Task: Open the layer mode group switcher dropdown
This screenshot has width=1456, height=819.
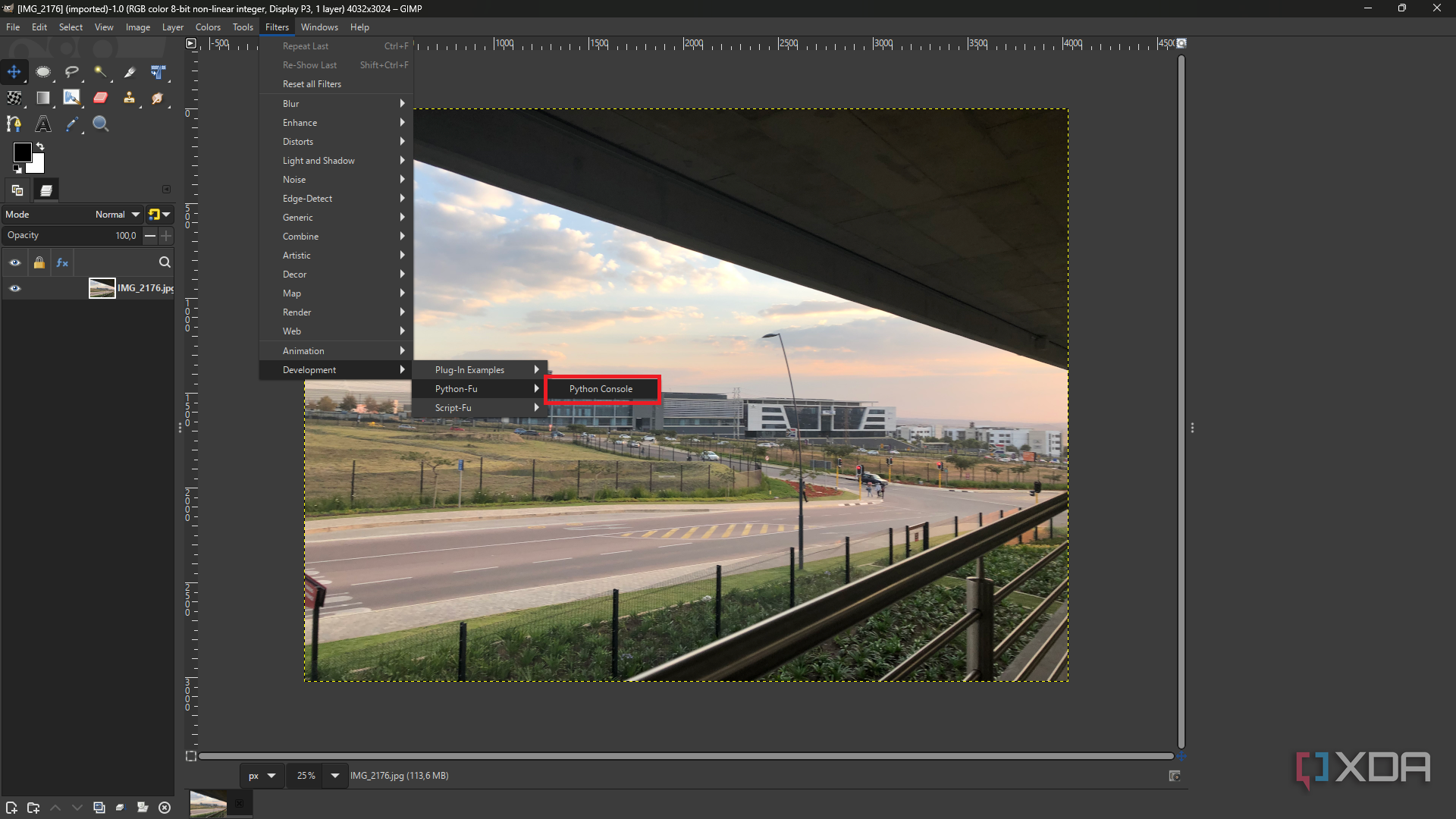Action: tap(160, 215)
